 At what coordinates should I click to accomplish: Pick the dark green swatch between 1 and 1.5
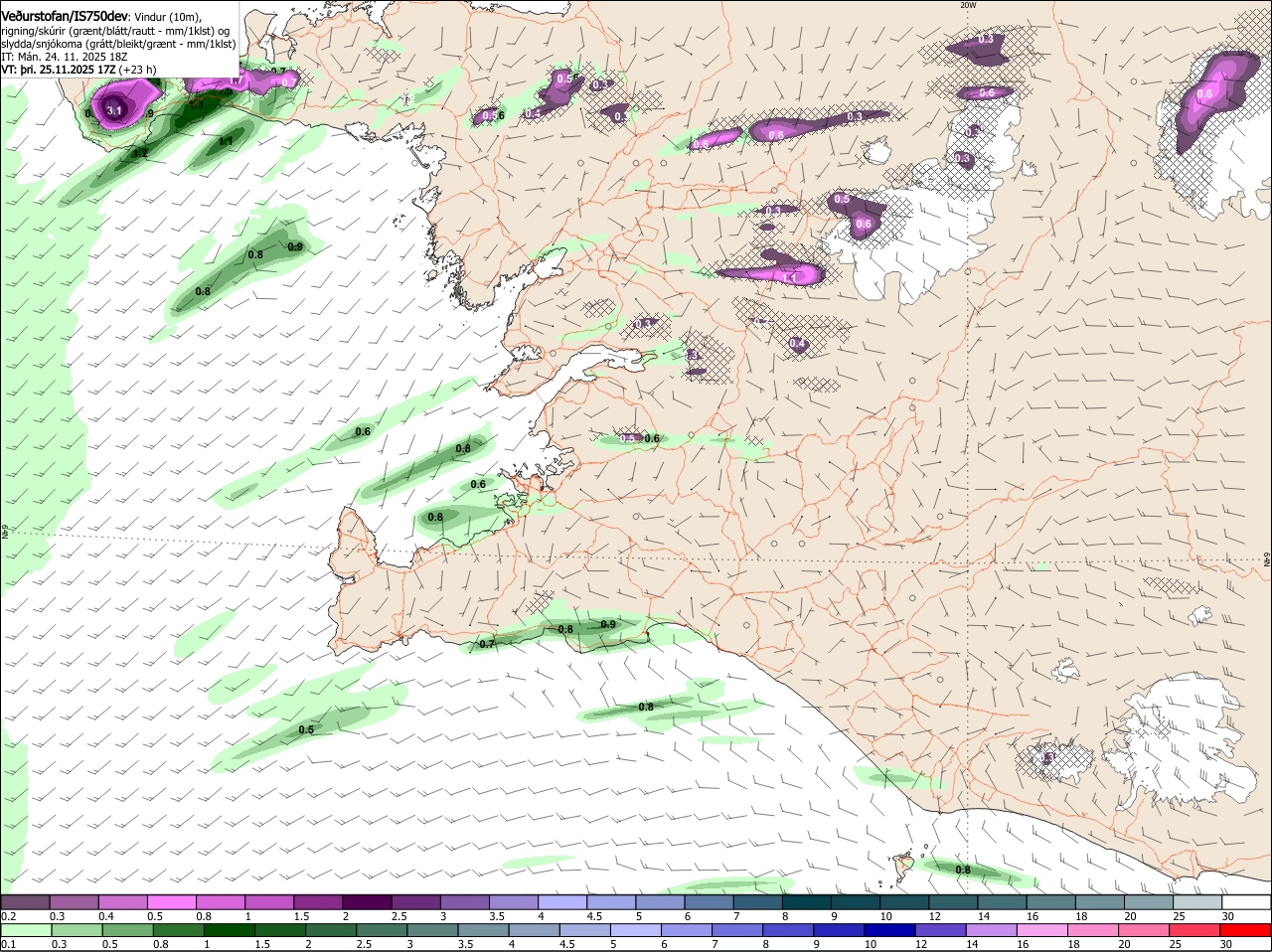tap(230, 931)
